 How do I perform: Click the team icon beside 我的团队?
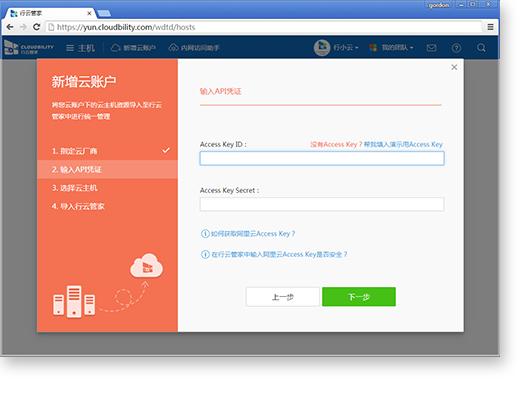click(x=373, y=48)
